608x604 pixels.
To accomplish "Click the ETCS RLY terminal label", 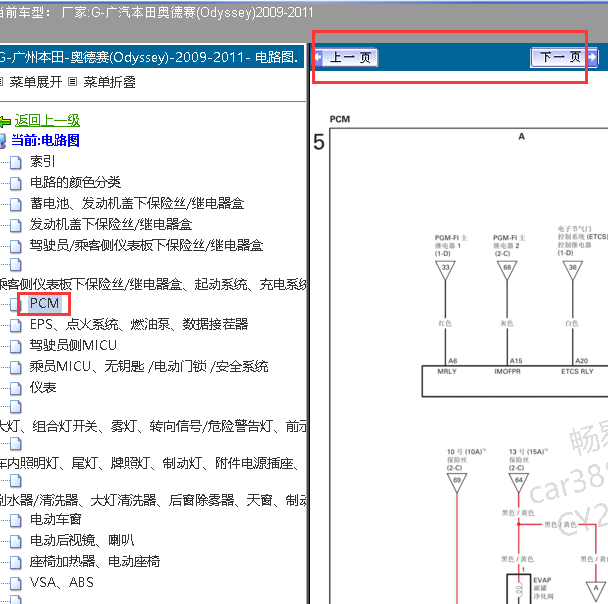I will click(577, 371).
